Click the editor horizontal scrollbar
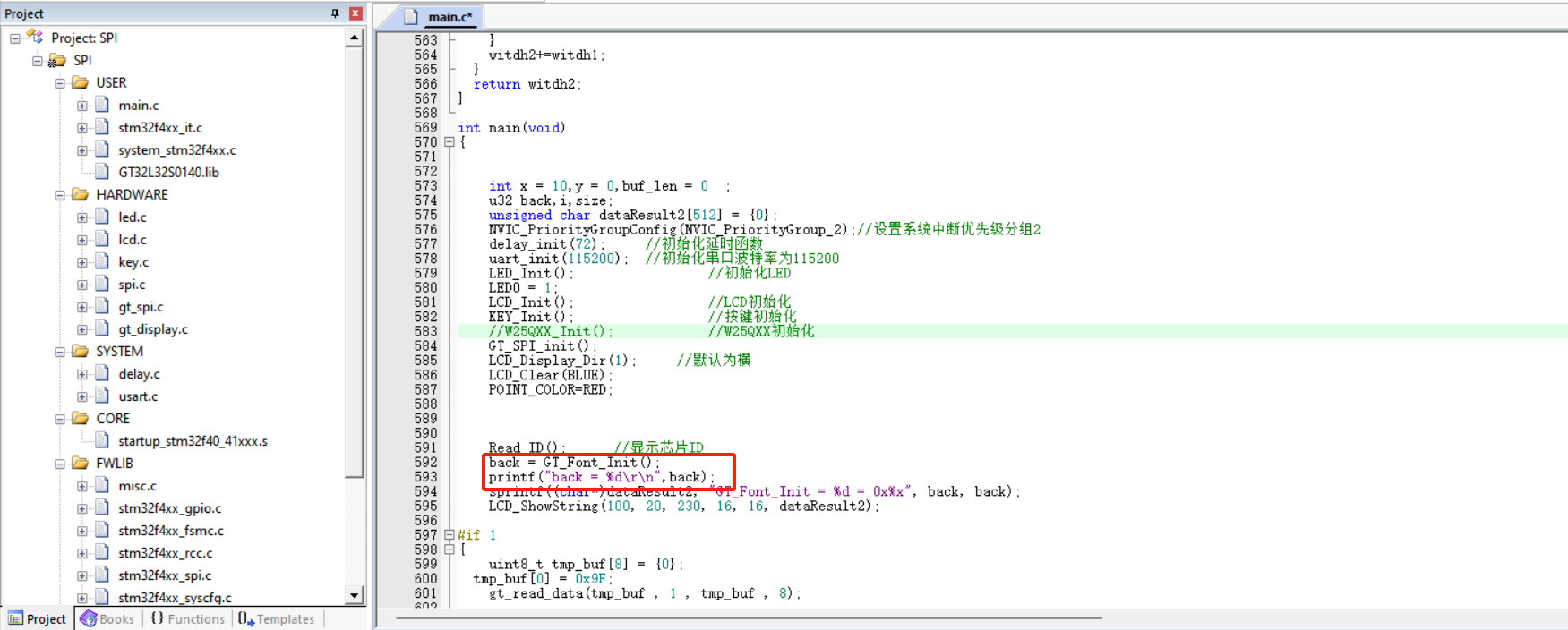This screenshot has width=1568, height=630. pyautogui.click(x=749, y=617)
